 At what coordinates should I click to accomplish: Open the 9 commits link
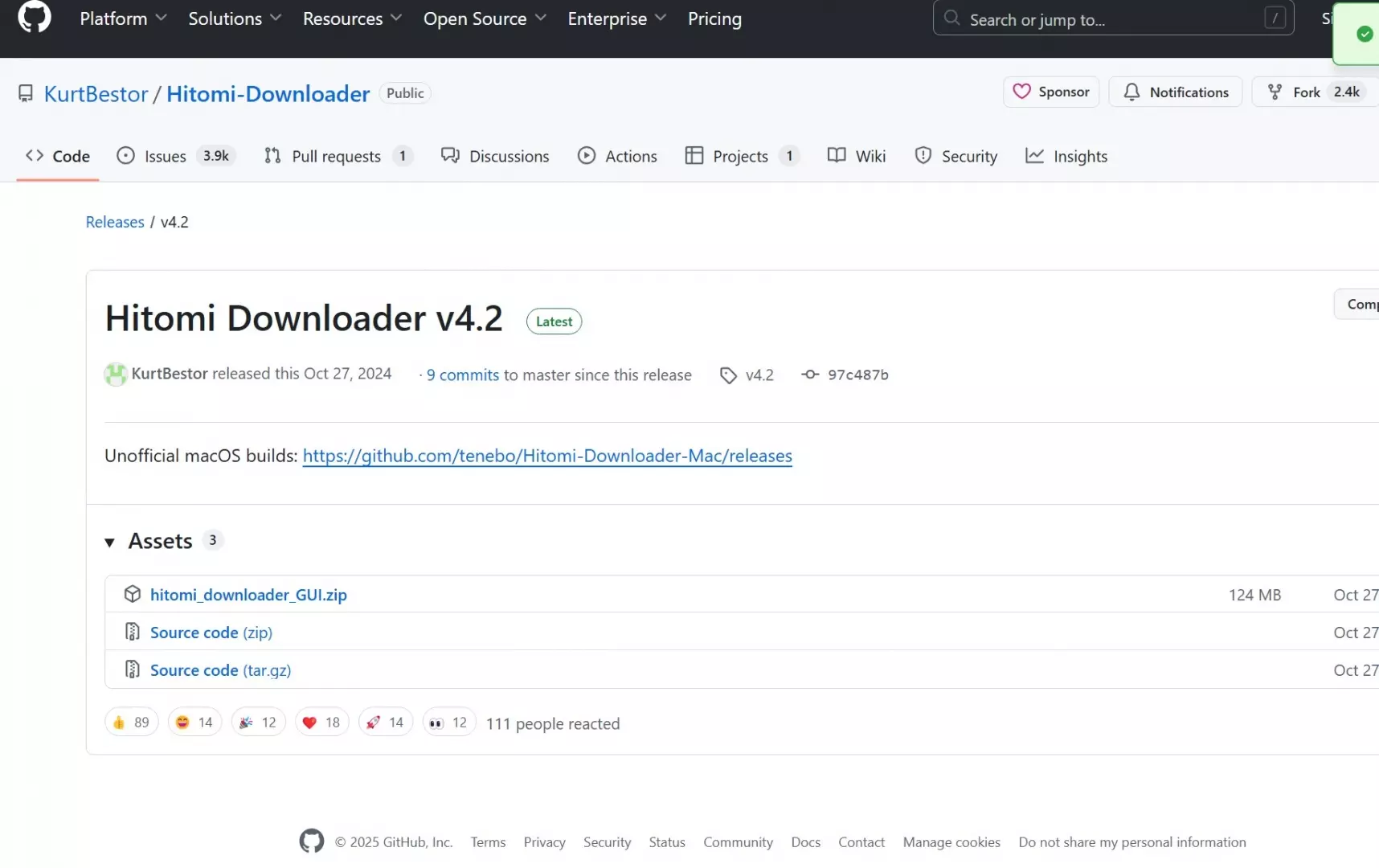(463, 375)
